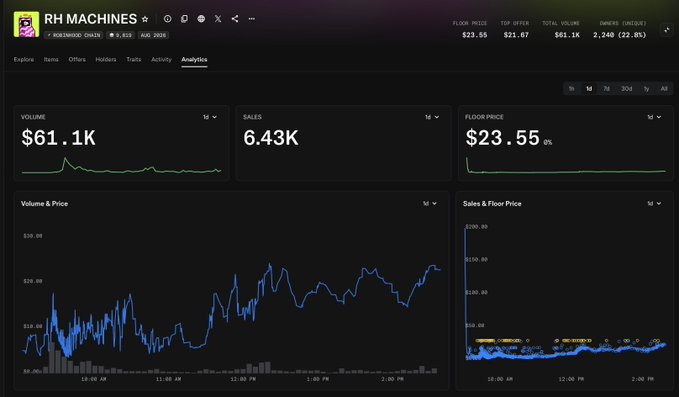Open the Sales card 1d dropdown
The image size is (679, 397).
point(432,117)
